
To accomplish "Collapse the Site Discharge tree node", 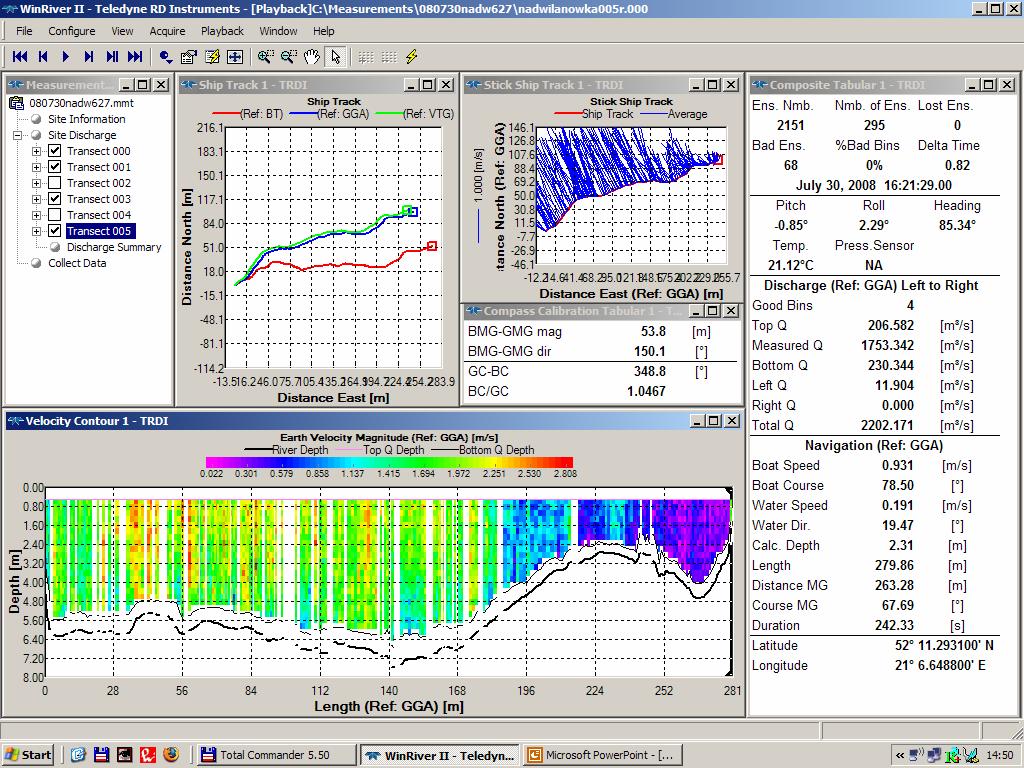I will point(17,135).
